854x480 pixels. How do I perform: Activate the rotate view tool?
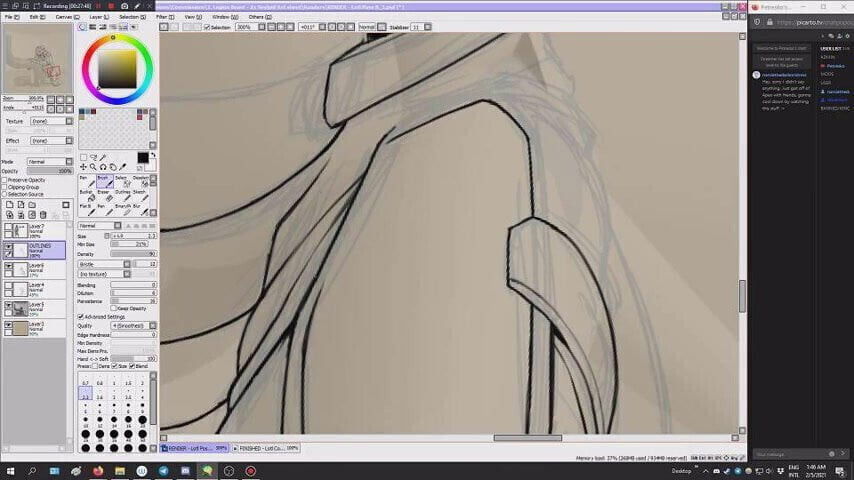tap(103, 167)
